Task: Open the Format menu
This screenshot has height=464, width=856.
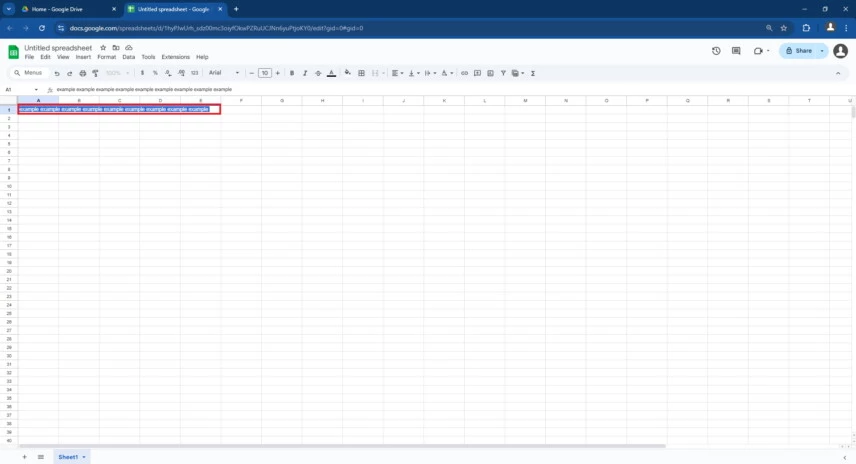Action: pyautogui.click(x=106, y=57)
